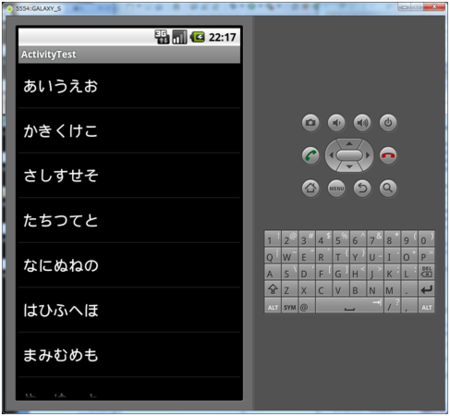Click the red end call button

(x=388, y=155)
